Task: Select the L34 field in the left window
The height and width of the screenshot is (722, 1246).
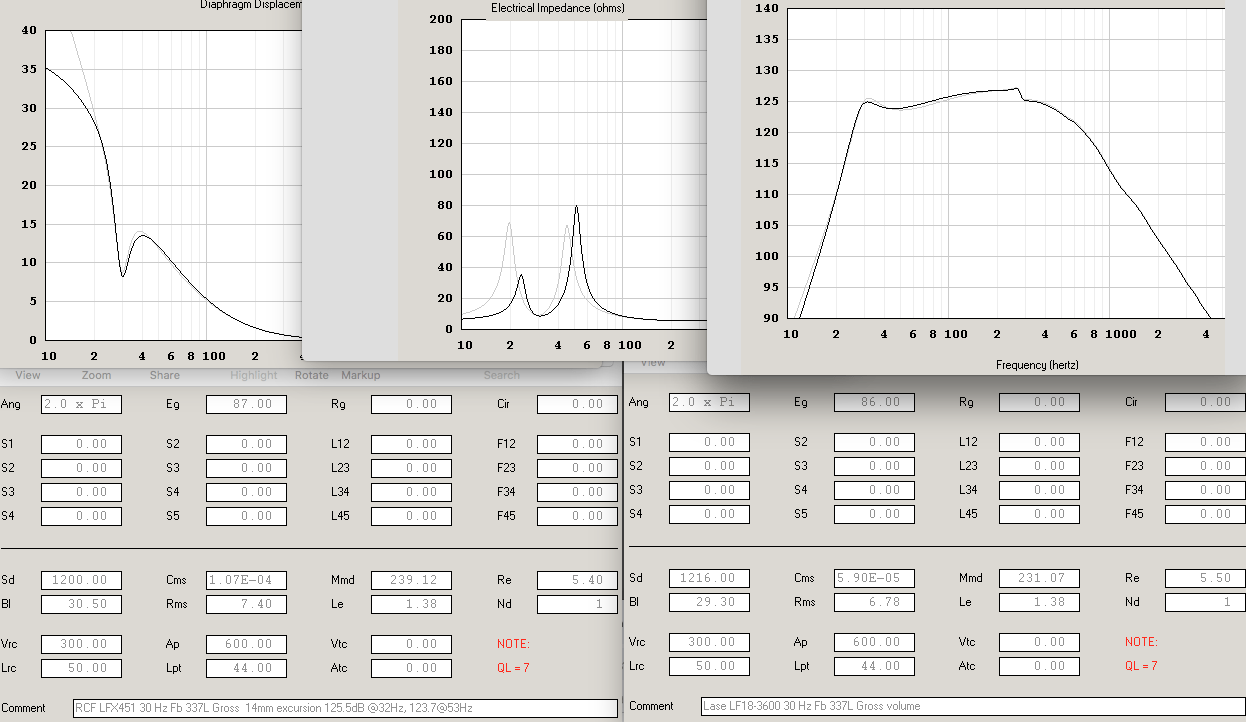Action: [x=411, y=492]
